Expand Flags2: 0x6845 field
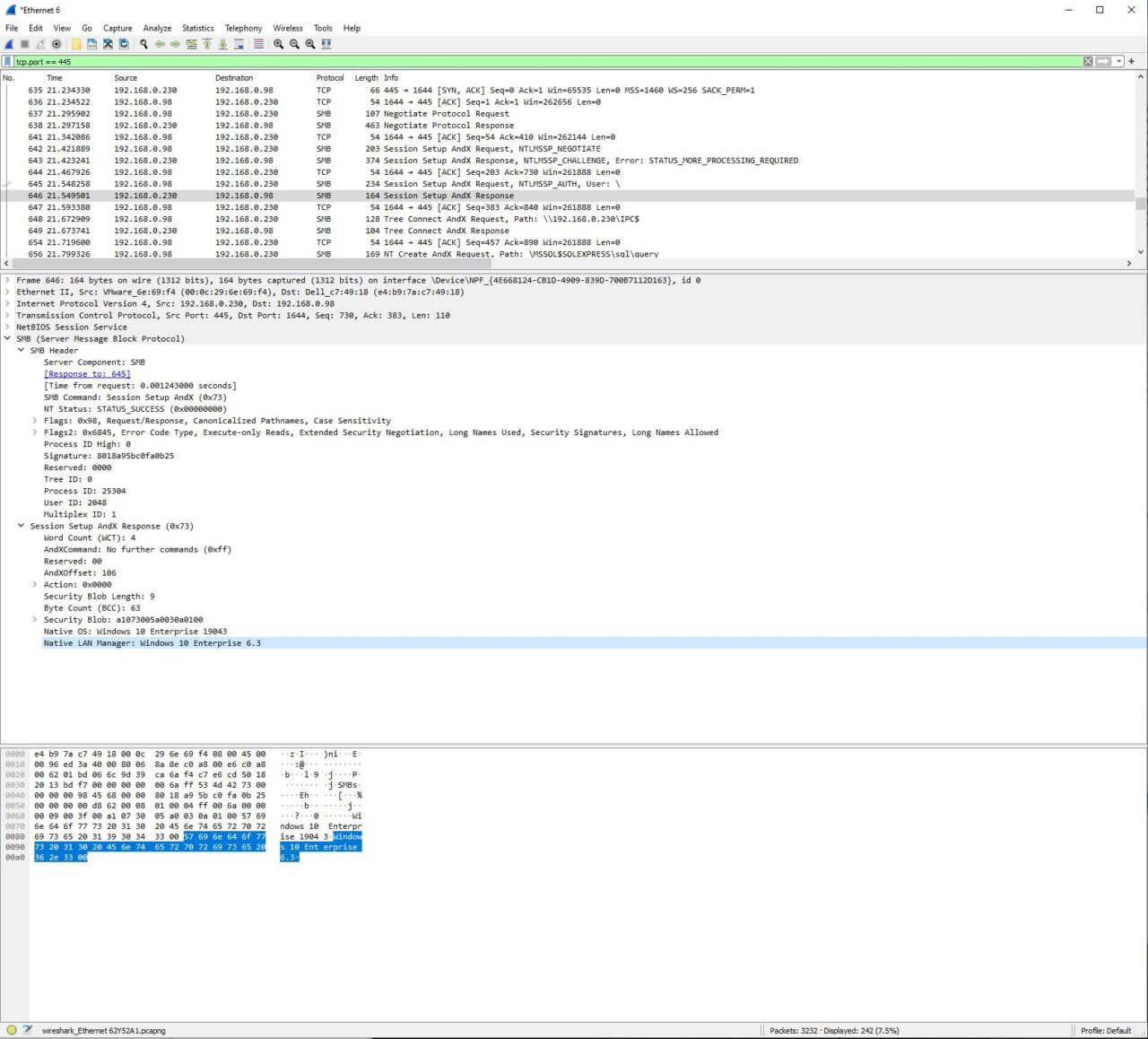This screenshot has width=1148, height=1039. pyautogui.click(x=35, y=432)
